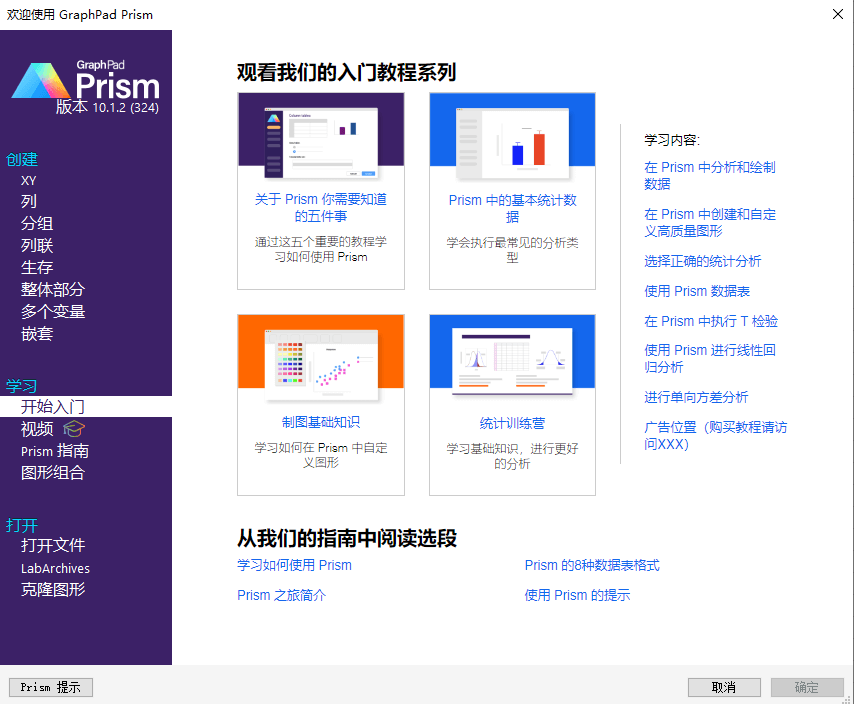Open 使用 Prism 的提示 link
The width and height of the screenshot is (854, 704).
pos(577,595)
